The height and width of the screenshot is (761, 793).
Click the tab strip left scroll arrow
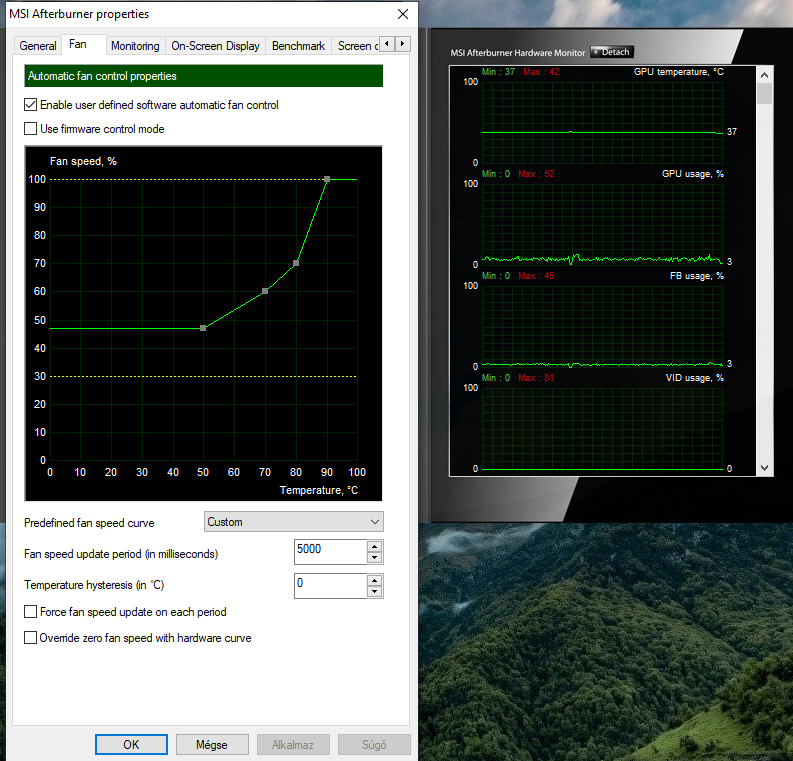[x=387, y=44]
